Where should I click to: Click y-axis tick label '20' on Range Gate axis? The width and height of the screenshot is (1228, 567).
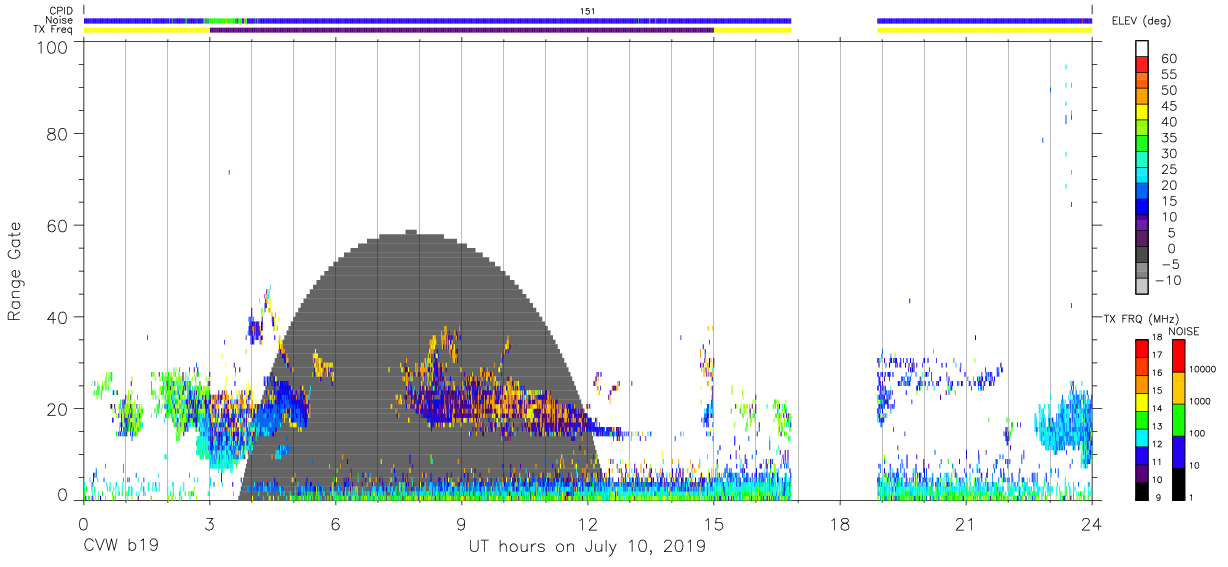[59, 408]
